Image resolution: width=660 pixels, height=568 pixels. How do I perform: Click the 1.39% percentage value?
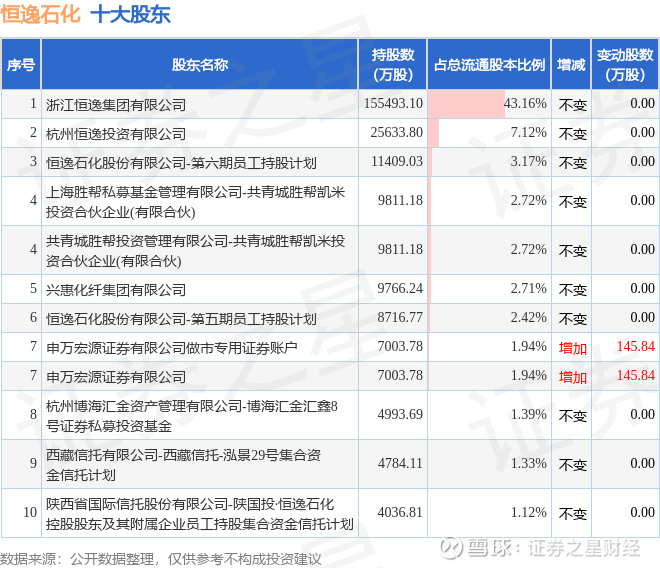tap(529, 415)
